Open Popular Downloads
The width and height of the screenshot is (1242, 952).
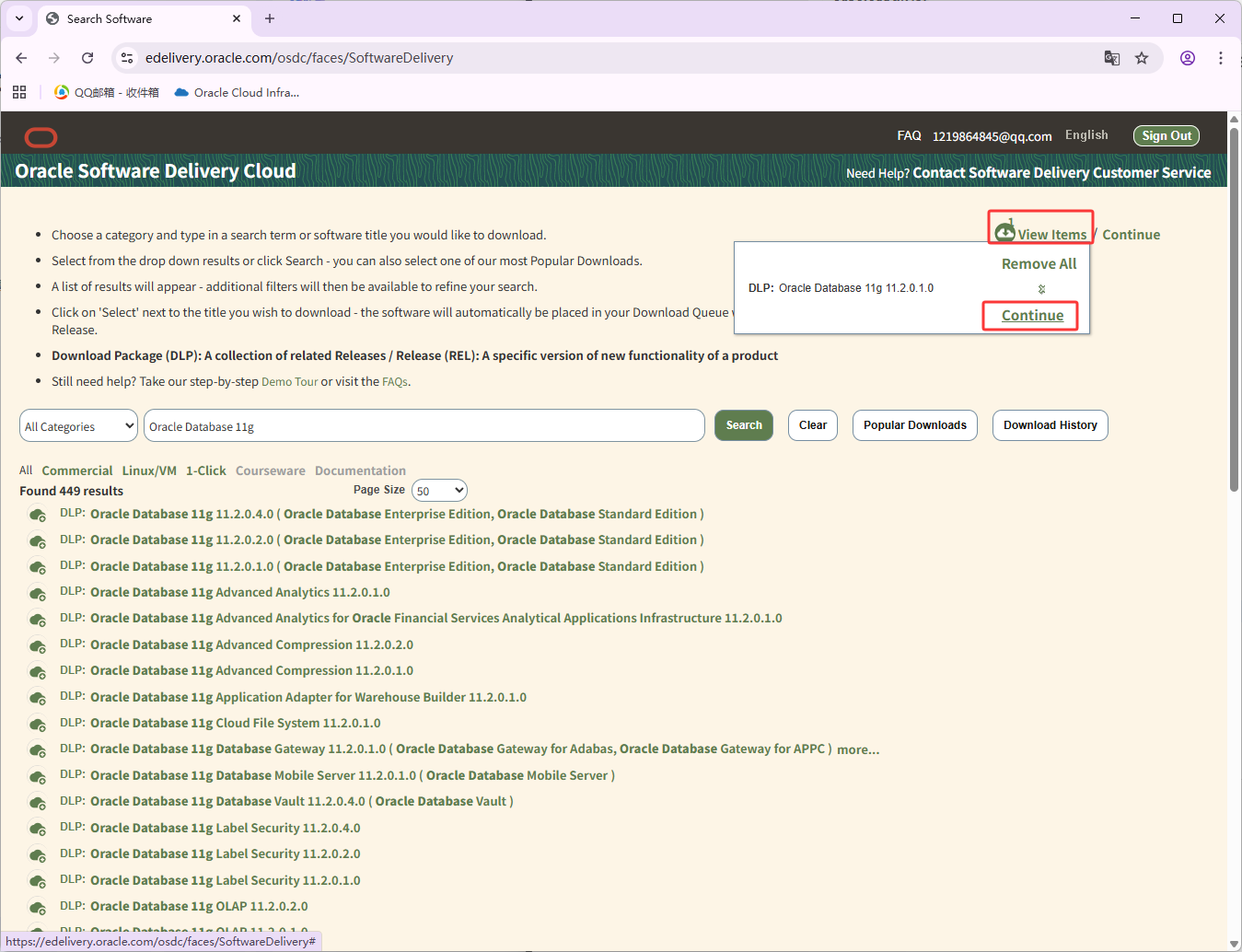click(915, 425)
